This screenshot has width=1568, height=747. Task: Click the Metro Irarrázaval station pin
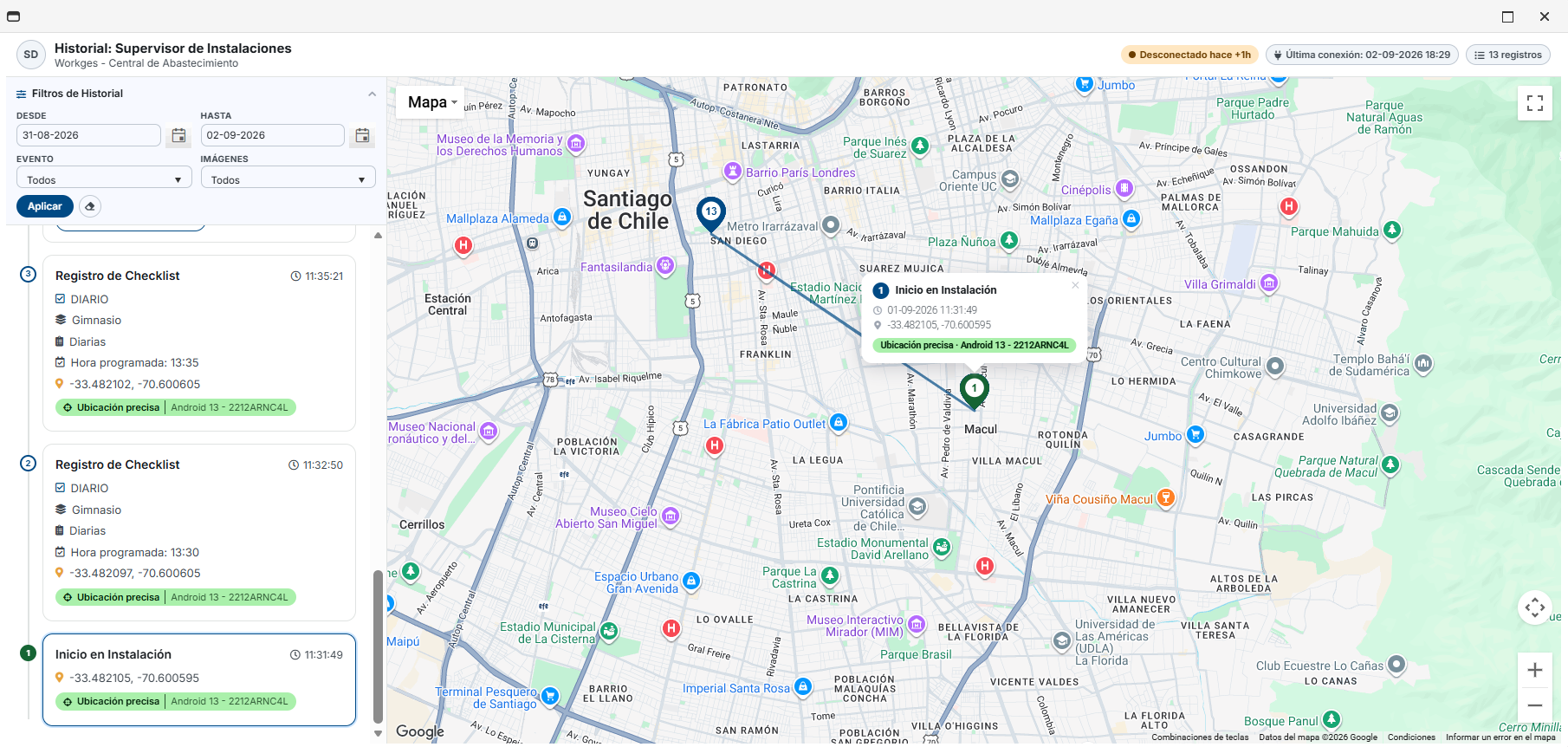click(831, 225)
